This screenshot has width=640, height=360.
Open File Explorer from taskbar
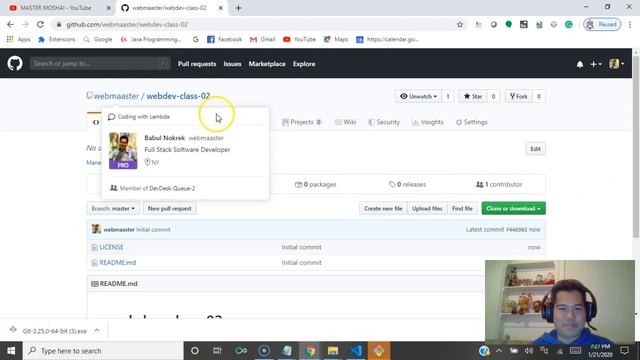[333, 351]
